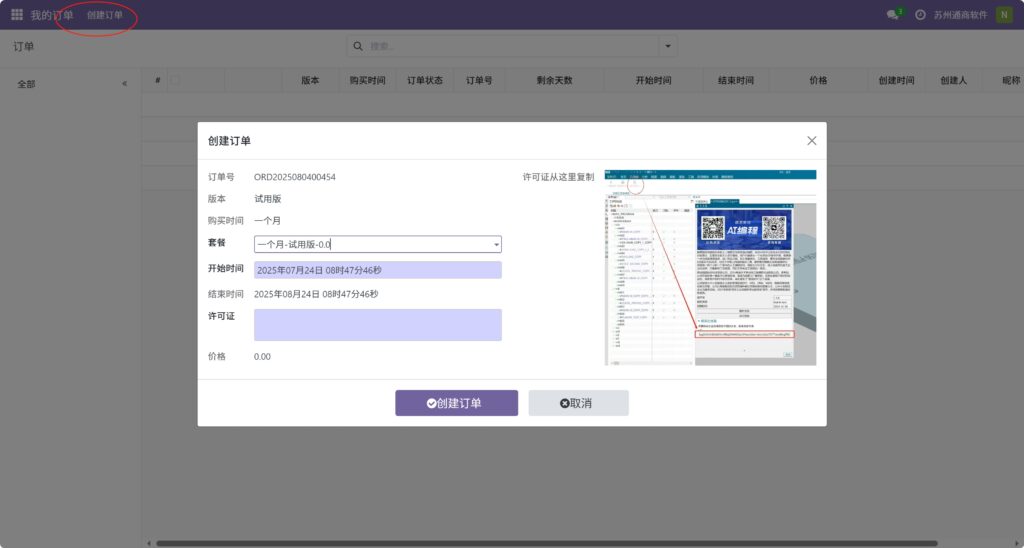Image resolution: width=1024 pixels, height=548 pixels.
Task: Click the 开始时间 date field
Action: (377, 270)
